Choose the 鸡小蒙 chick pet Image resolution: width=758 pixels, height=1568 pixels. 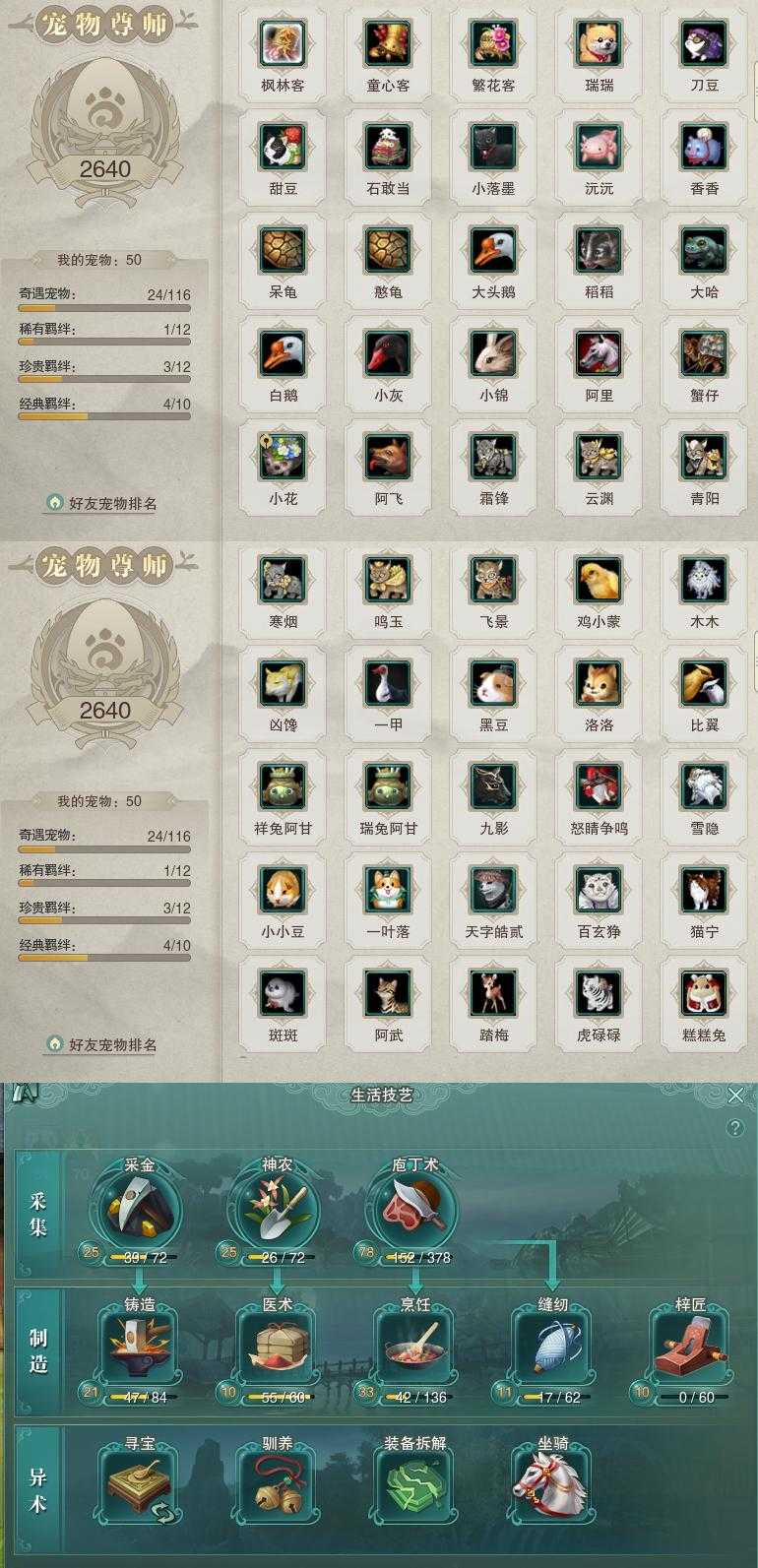(x=599, y=580)
